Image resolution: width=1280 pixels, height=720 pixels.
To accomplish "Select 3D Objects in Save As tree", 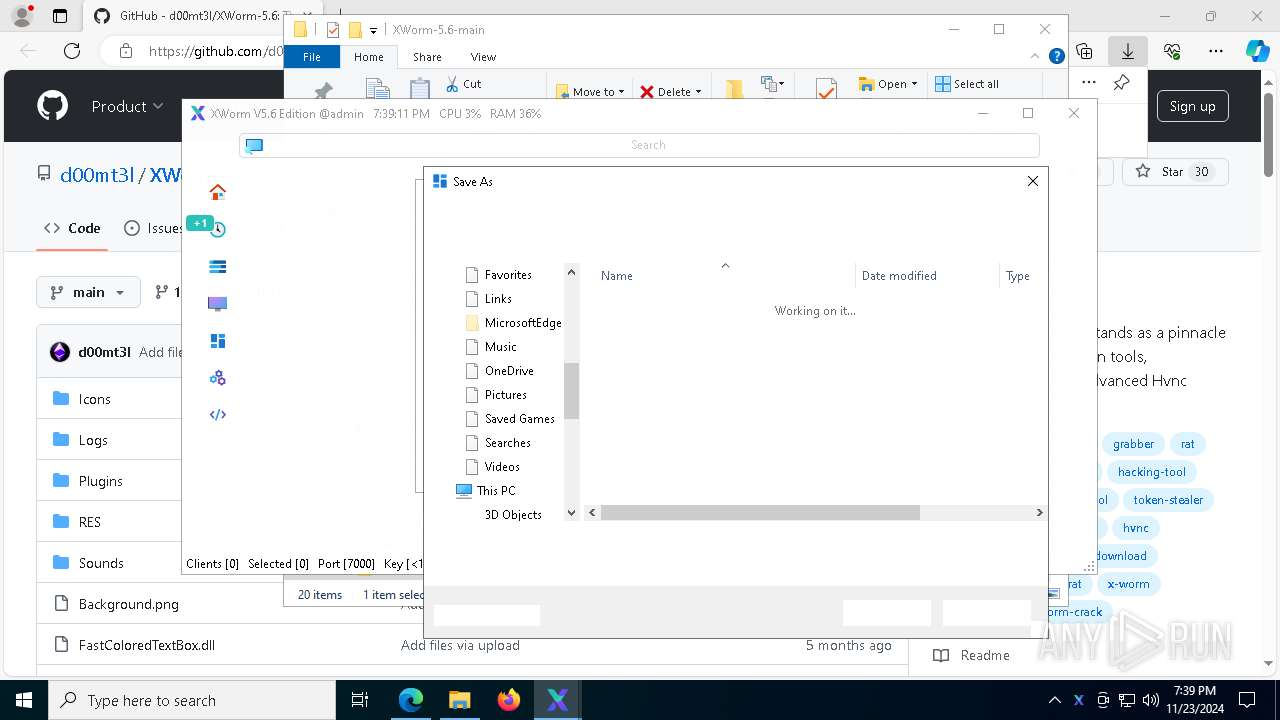I will [513, 515].
